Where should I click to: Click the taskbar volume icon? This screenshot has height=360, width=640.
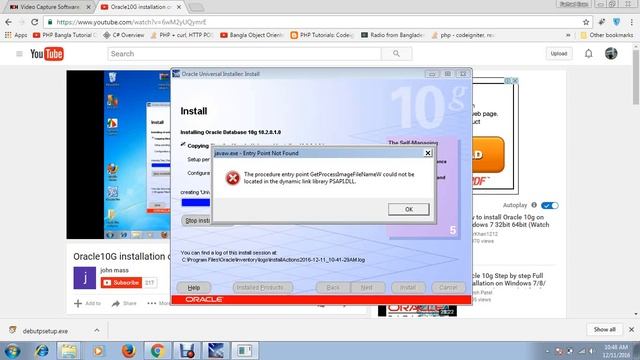(591, 351)
